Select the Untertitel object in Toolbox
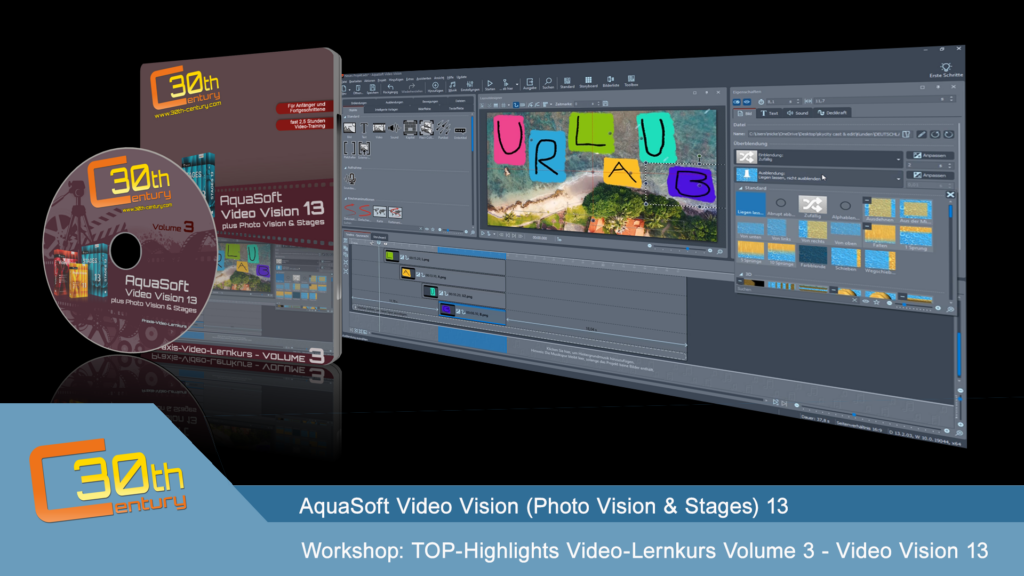 pos(460,130)
